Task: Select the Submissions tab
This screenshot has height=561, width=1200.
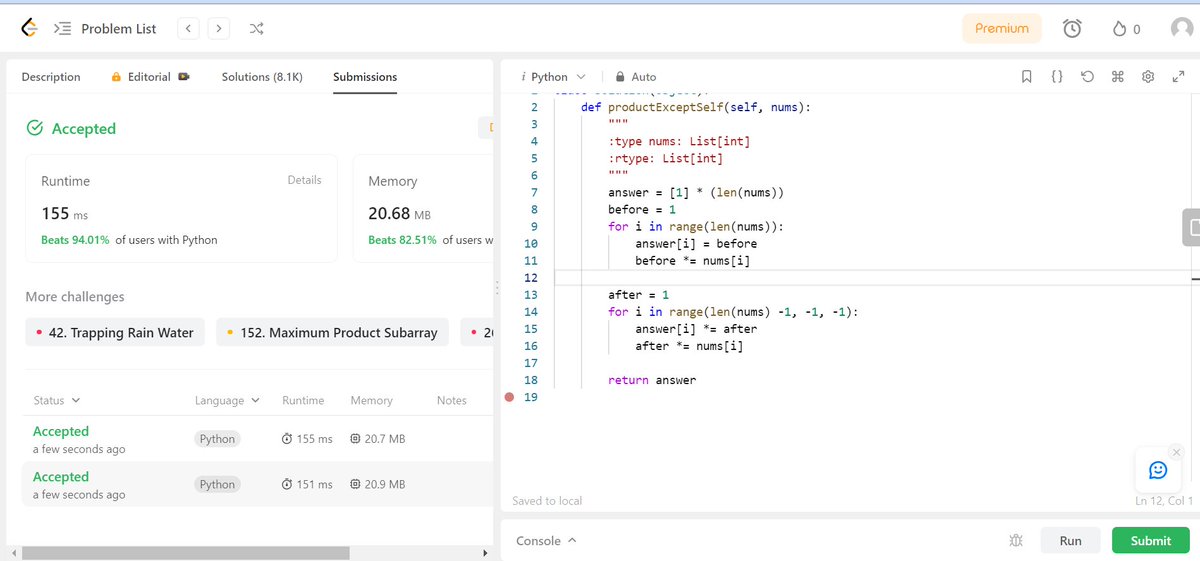Action: (x=365, y=77)
